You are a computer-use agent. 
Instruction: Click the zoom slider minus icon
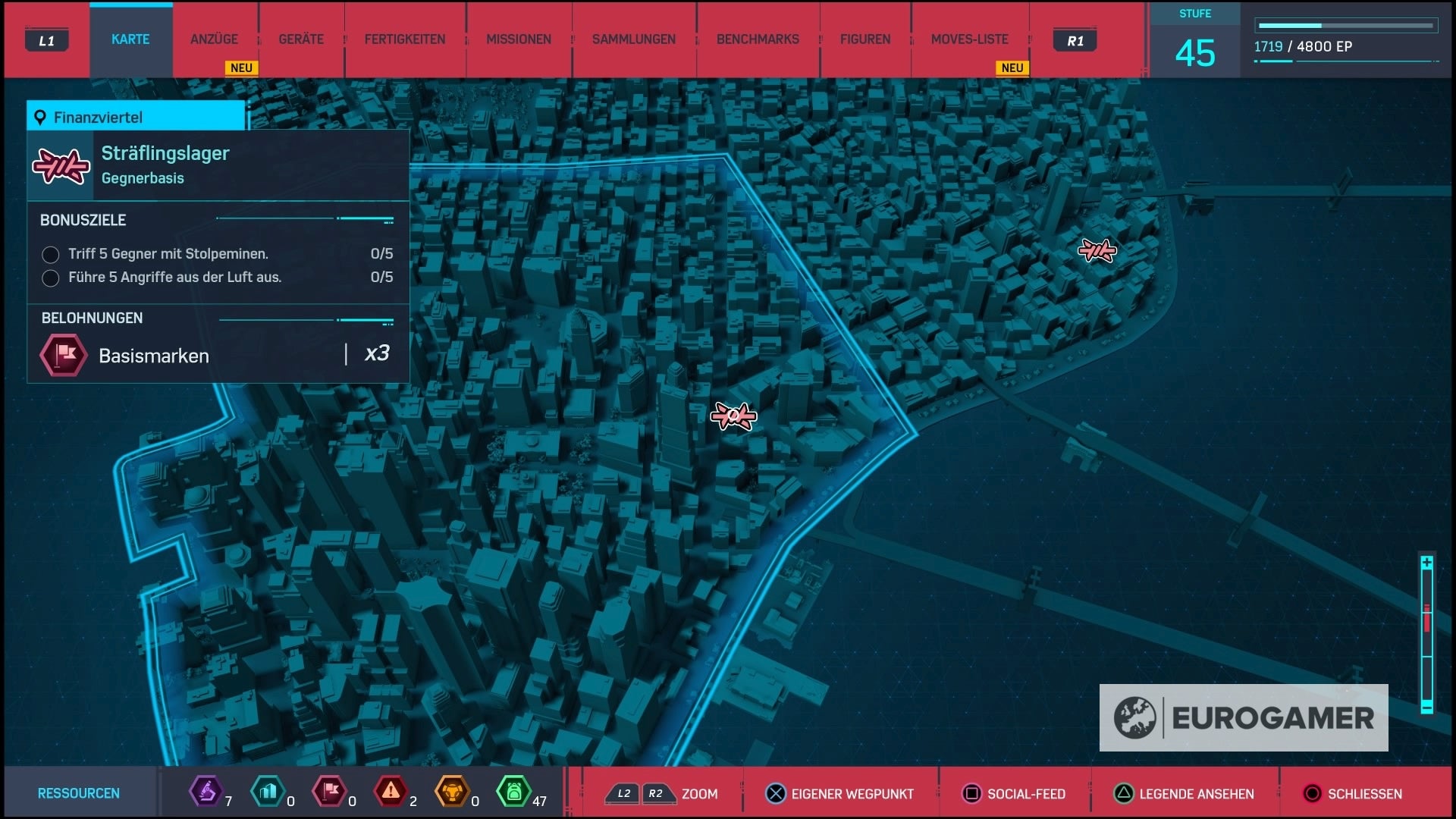(x=1426, y=707)
